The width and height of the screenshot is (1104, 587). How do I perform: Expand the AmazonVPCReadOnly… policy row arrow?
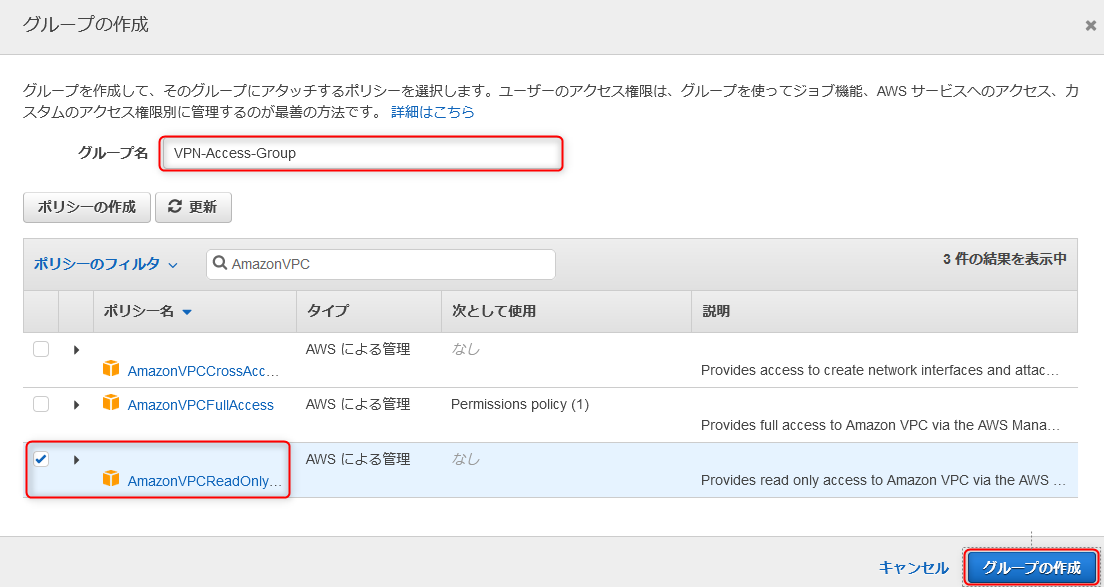(76, 460)
